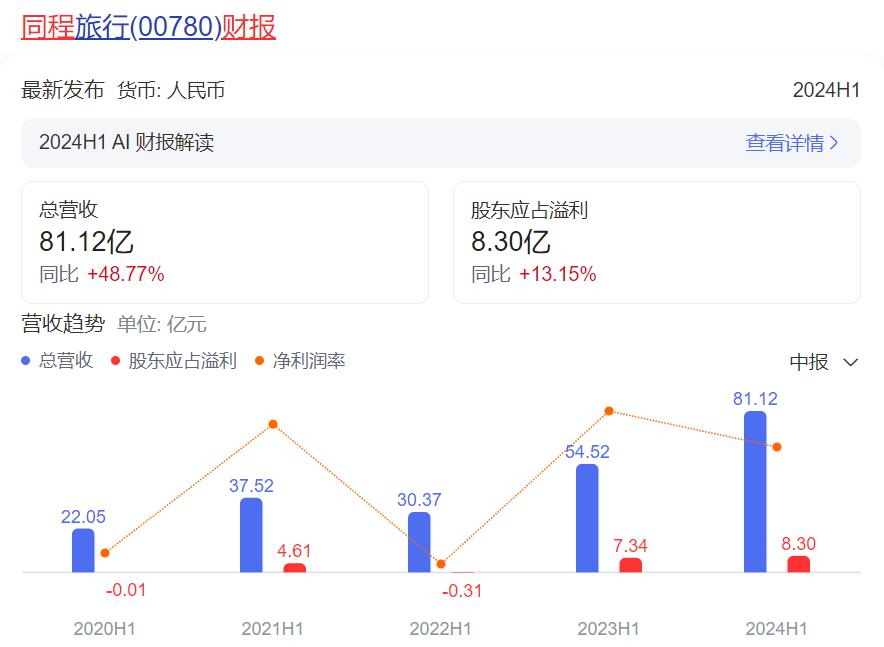Click the +48.77% year-over-year value
Screen dimensions: 884x647
[x=126, y=274]
